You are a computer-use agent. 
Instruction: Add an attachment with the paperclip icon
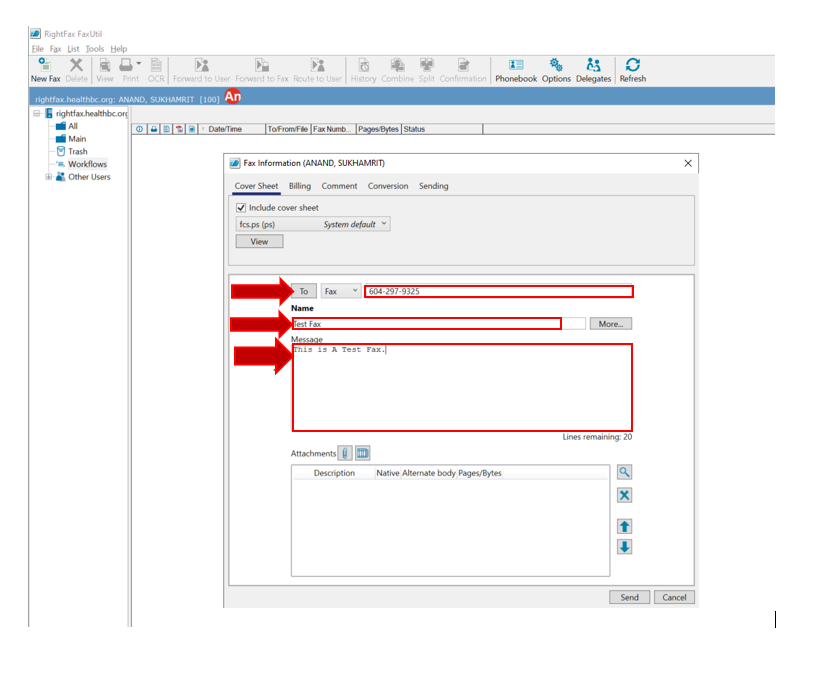click(x=343, y=453)
